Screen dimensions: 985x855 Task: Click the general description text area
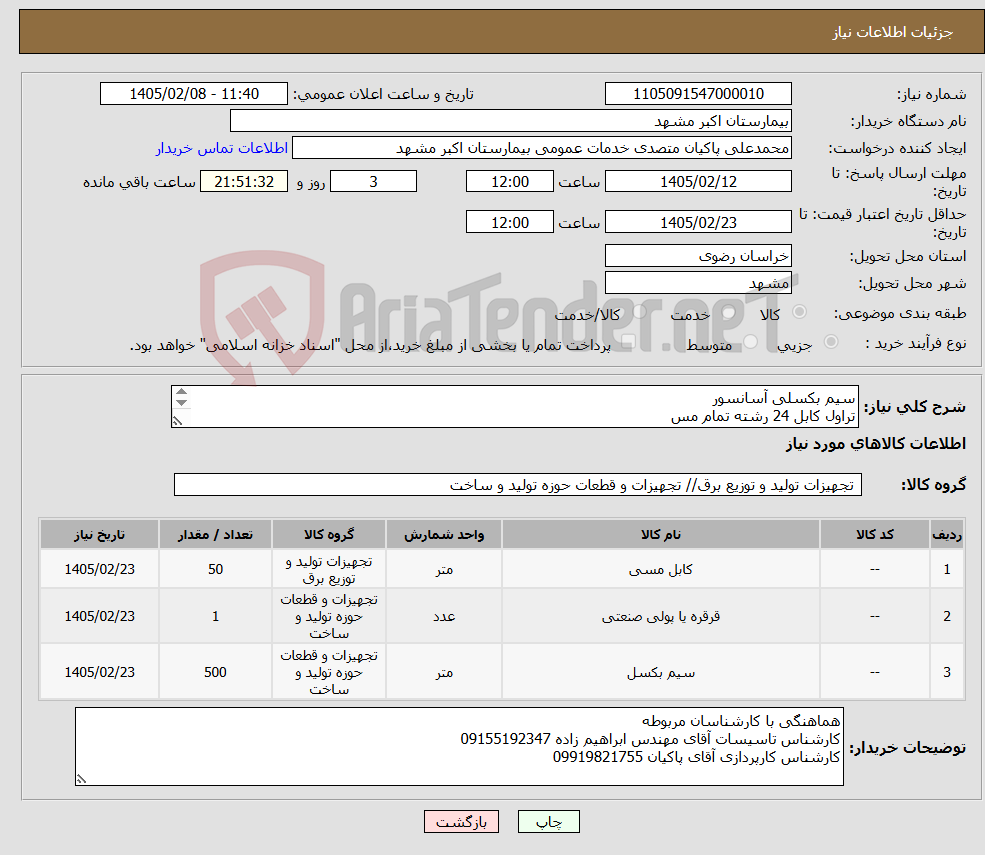(514, 406)
